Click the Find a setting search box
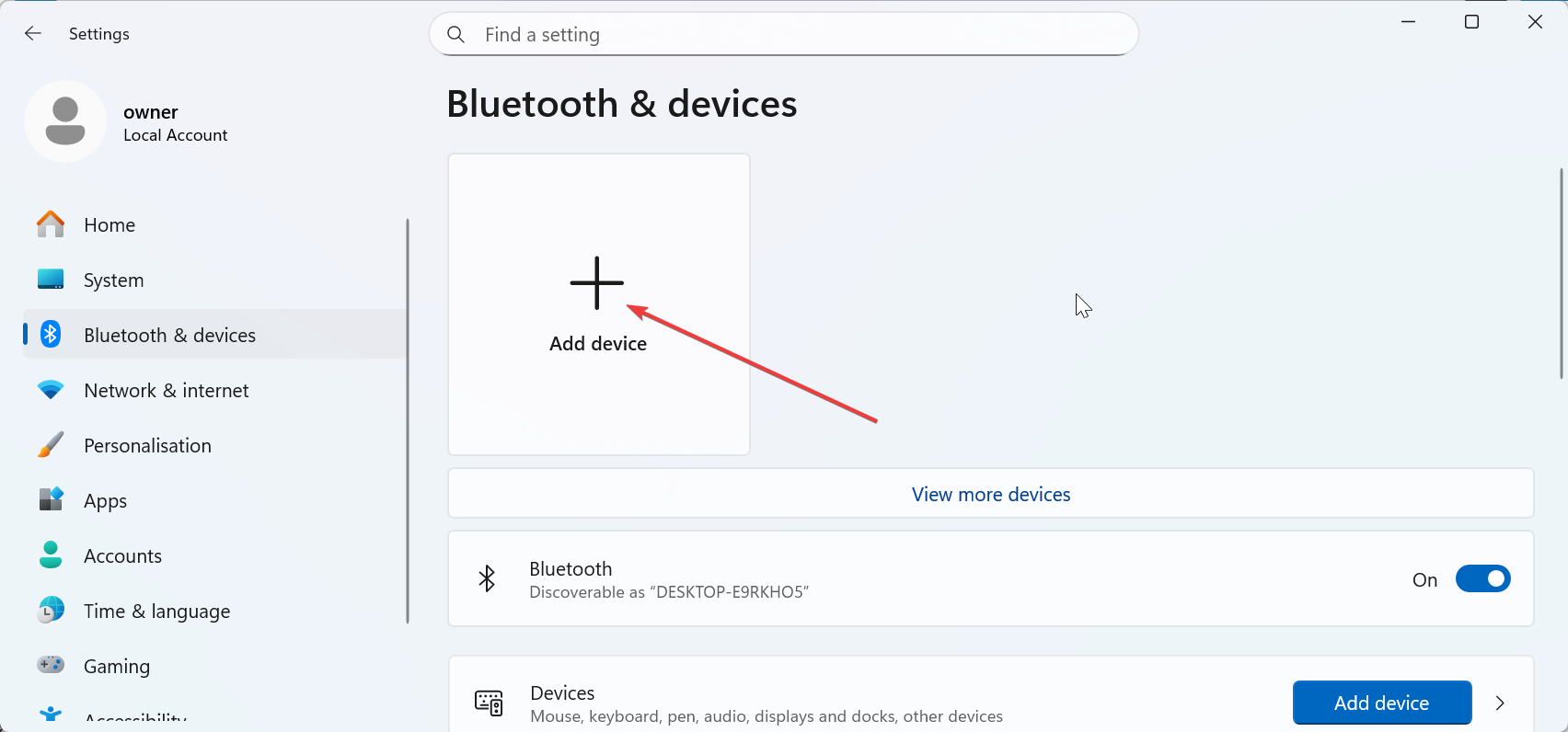 pyautogui.click(x=784, y=35)
